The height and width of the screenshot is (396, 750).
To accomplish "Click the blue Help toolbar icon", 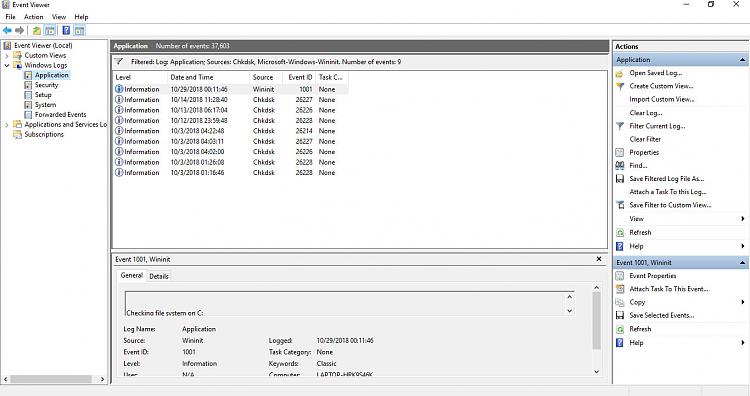I will pyautogui.click(x=66, y=31).
